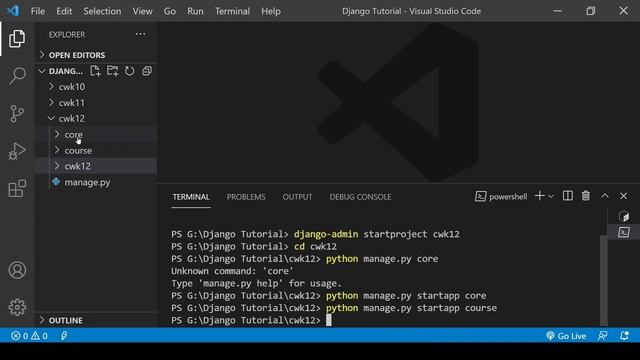The image size is (640, 360).
Task: Start Go Live server
Action: click(x=566, y=336)
